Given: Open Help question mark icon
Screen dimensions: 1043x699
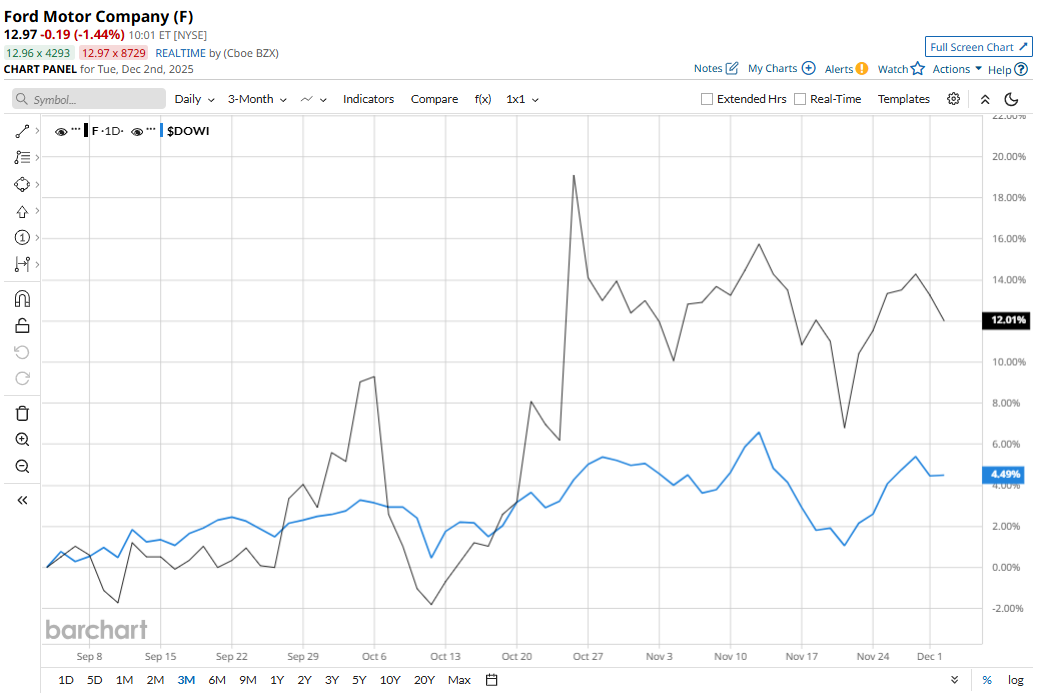Looking at the screenshot, I should click(1021, 69).
